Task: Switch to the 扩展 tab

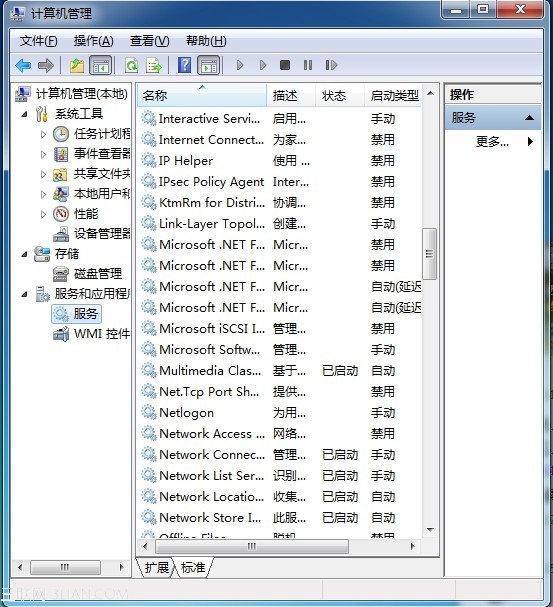Action: point(156,568)
